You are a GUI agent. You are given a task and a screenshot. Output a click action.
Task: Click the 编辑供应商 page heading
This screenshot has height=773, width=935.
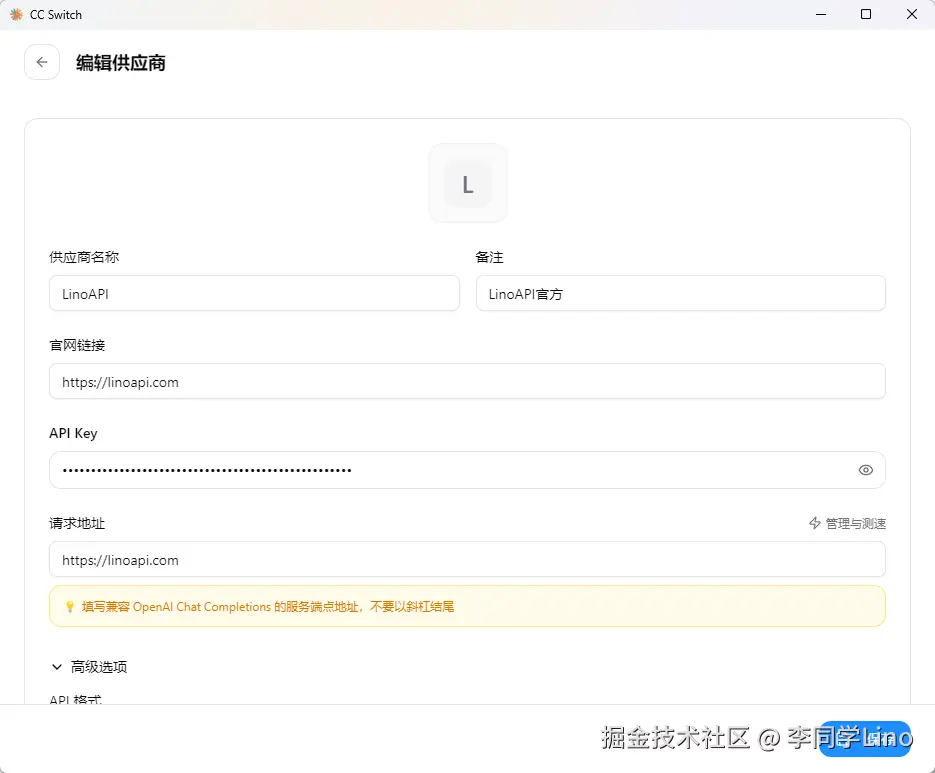[x=121, y=63]
